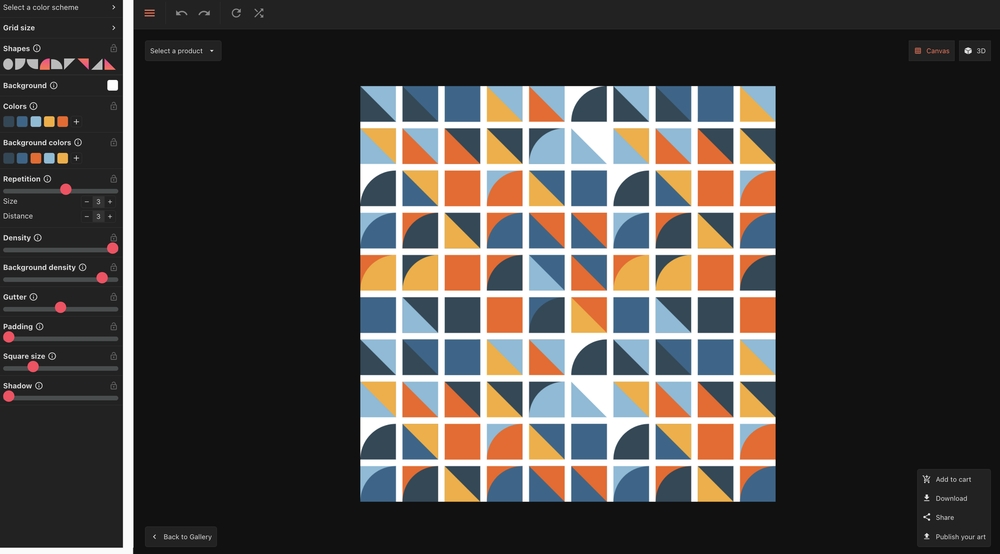Open the white Background color swatch
The image size is (1000, 554).
(112, 85)
